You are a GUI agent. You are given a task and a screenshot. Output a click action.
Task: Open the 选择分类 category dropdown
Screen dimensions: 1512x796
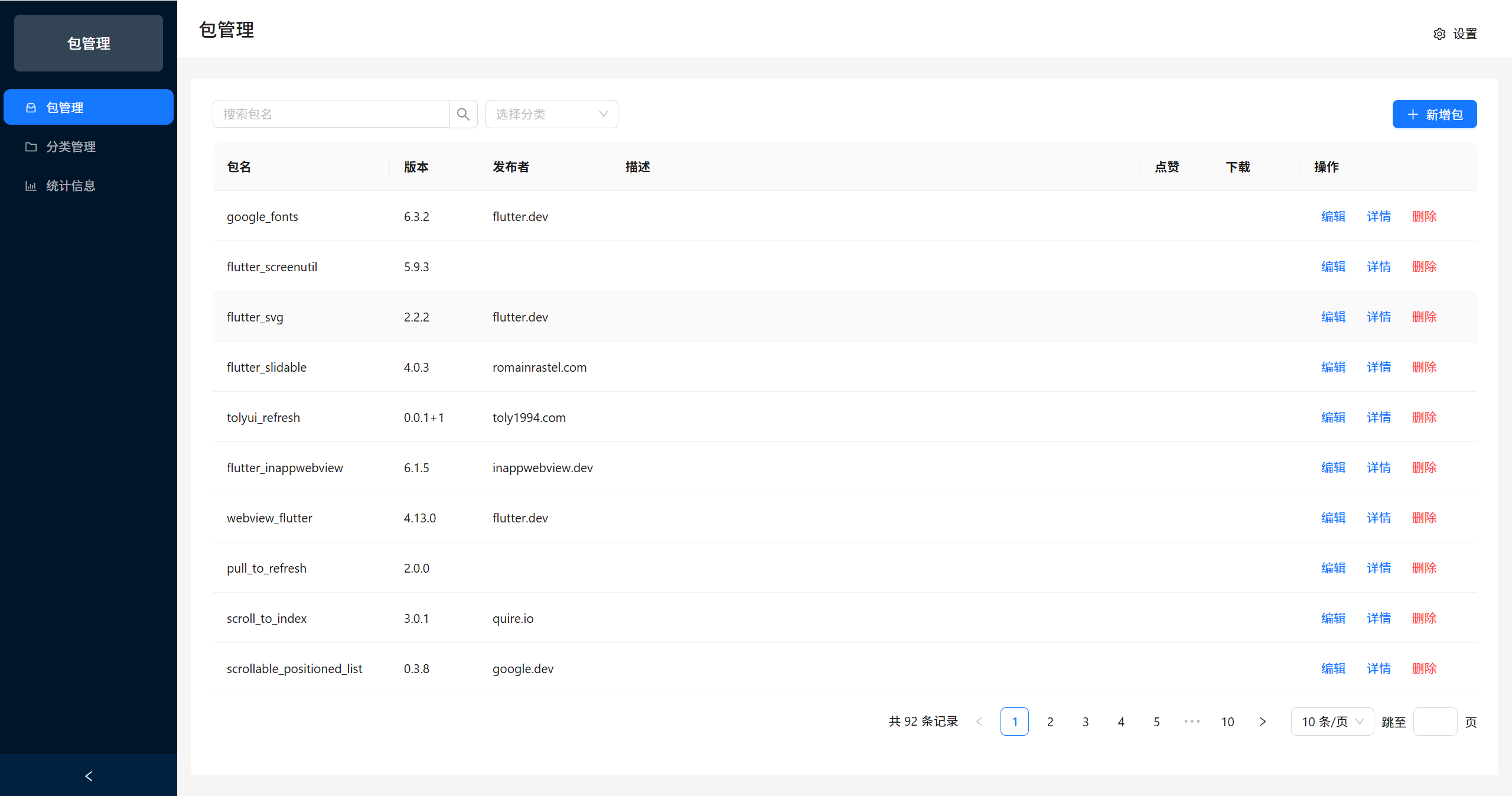pyautogui.click(x=551, y=114)
